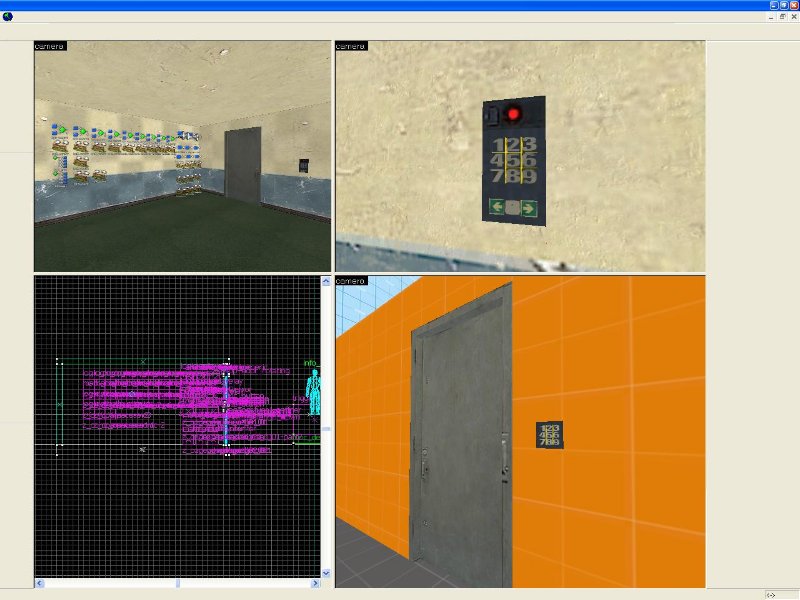Click the green right arrow on the keypad
Image resolution: width=800 pixels, height=600 pixels.
click(528, 208)
